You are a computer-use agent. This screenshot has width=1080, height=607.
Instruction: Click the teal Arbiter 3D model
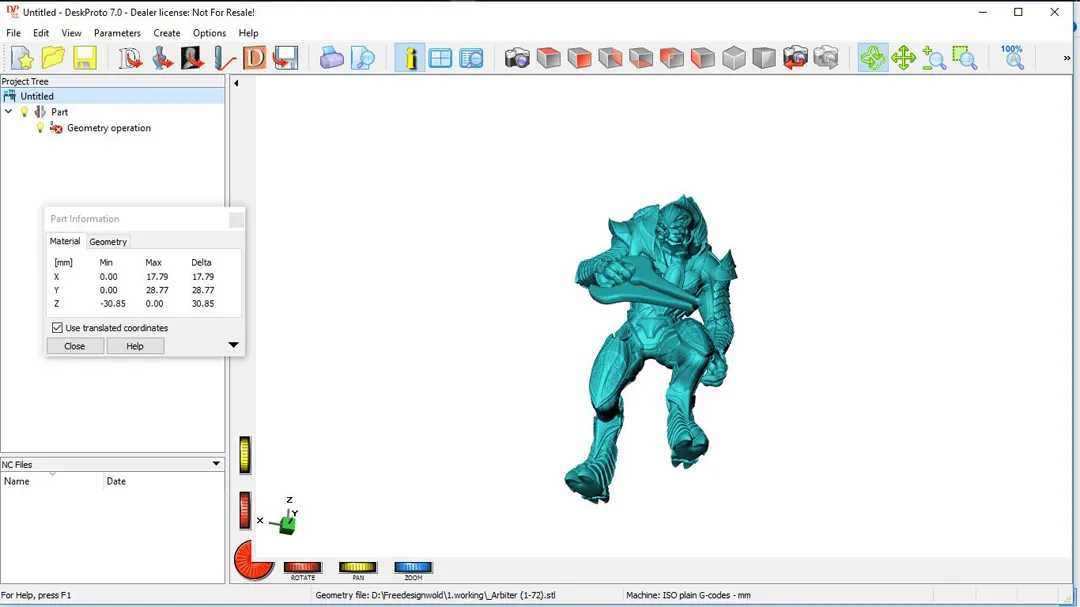(652, 348)
